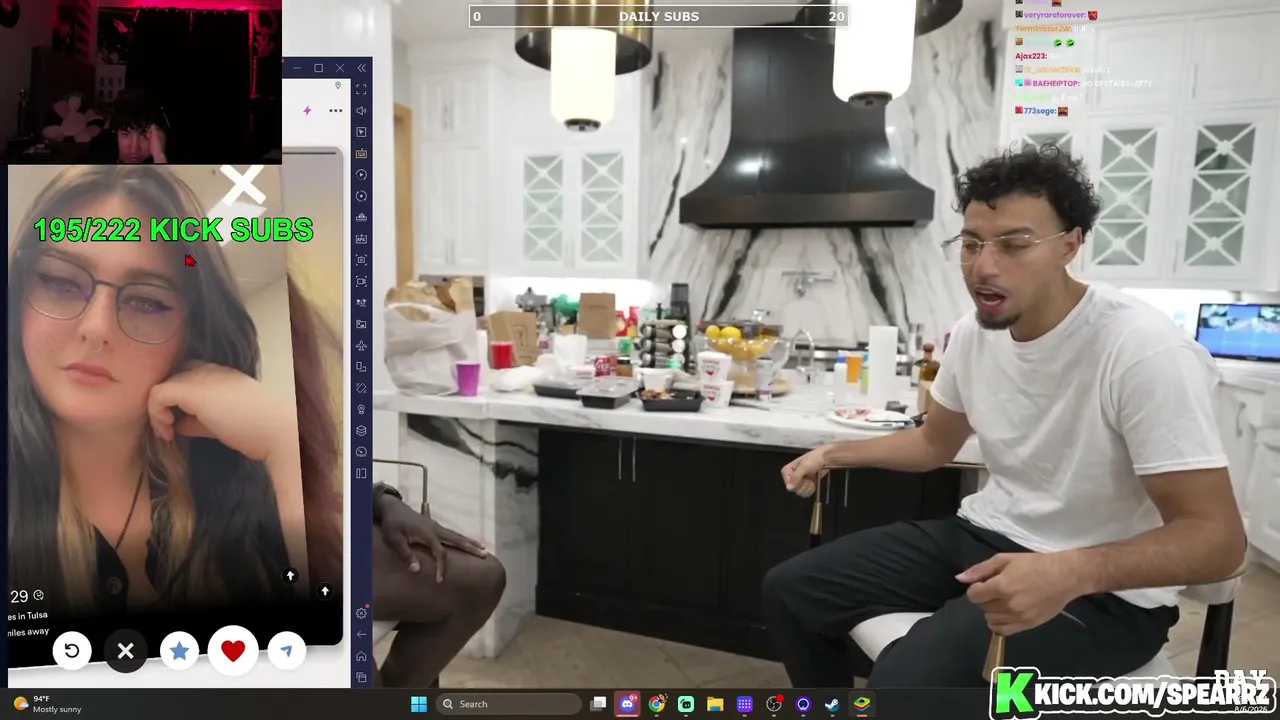Expand profile details with lower up-arrow button
The width and height of the screenshot is (1280, 720).
pos(324,591)
